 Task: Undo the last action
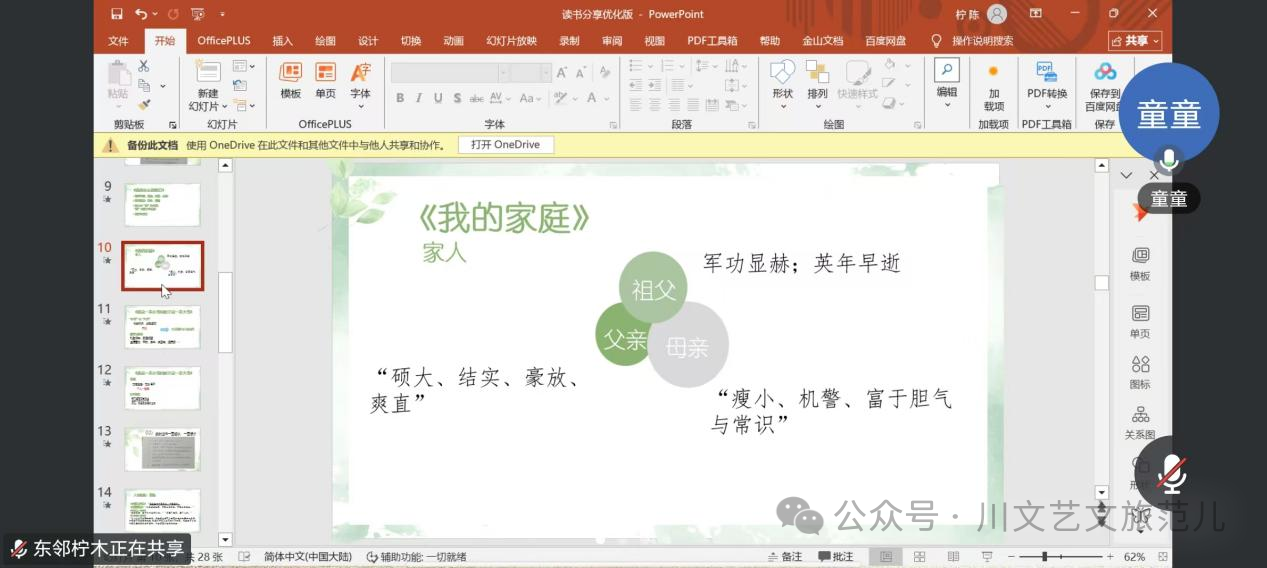141,14
